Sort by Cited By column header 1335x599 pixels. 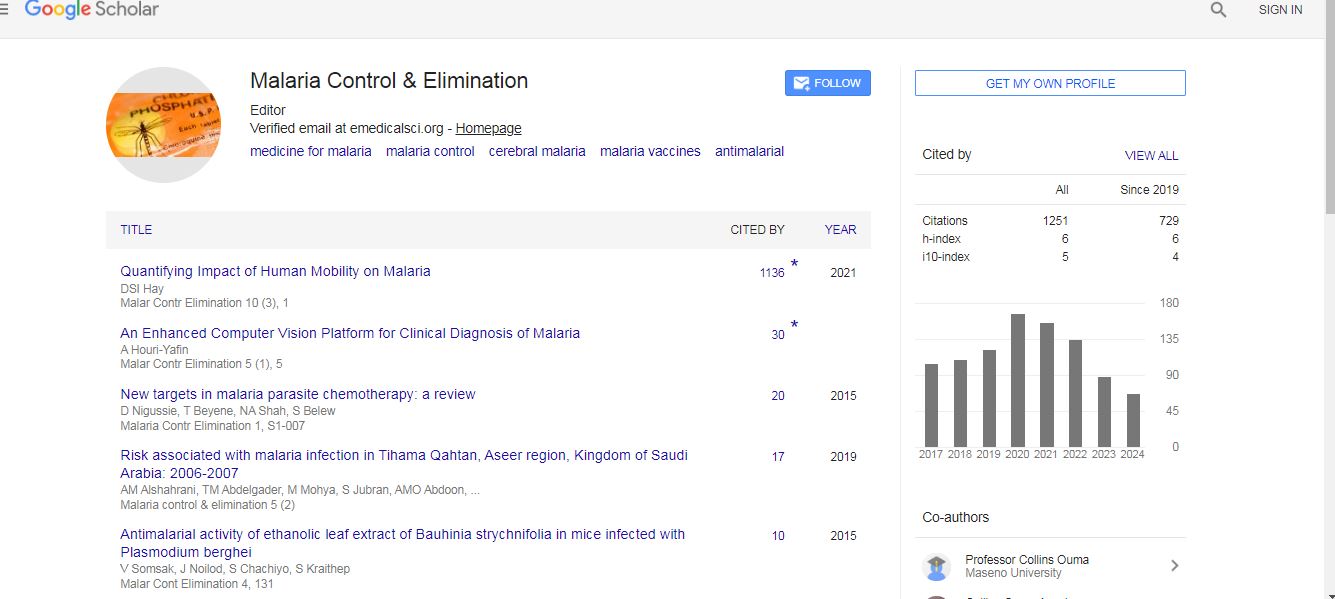click(757, 230)
